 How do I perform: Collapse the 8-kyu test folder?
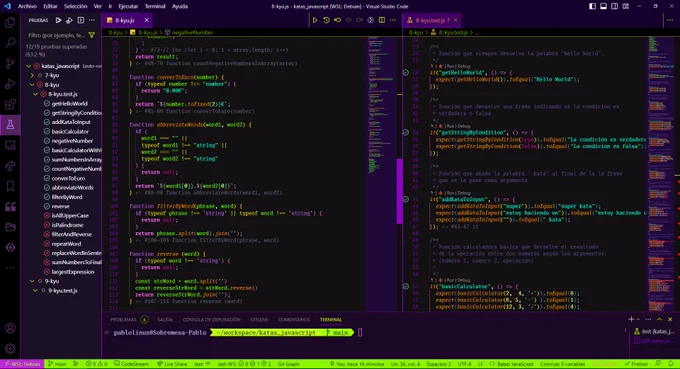[32, 85]
